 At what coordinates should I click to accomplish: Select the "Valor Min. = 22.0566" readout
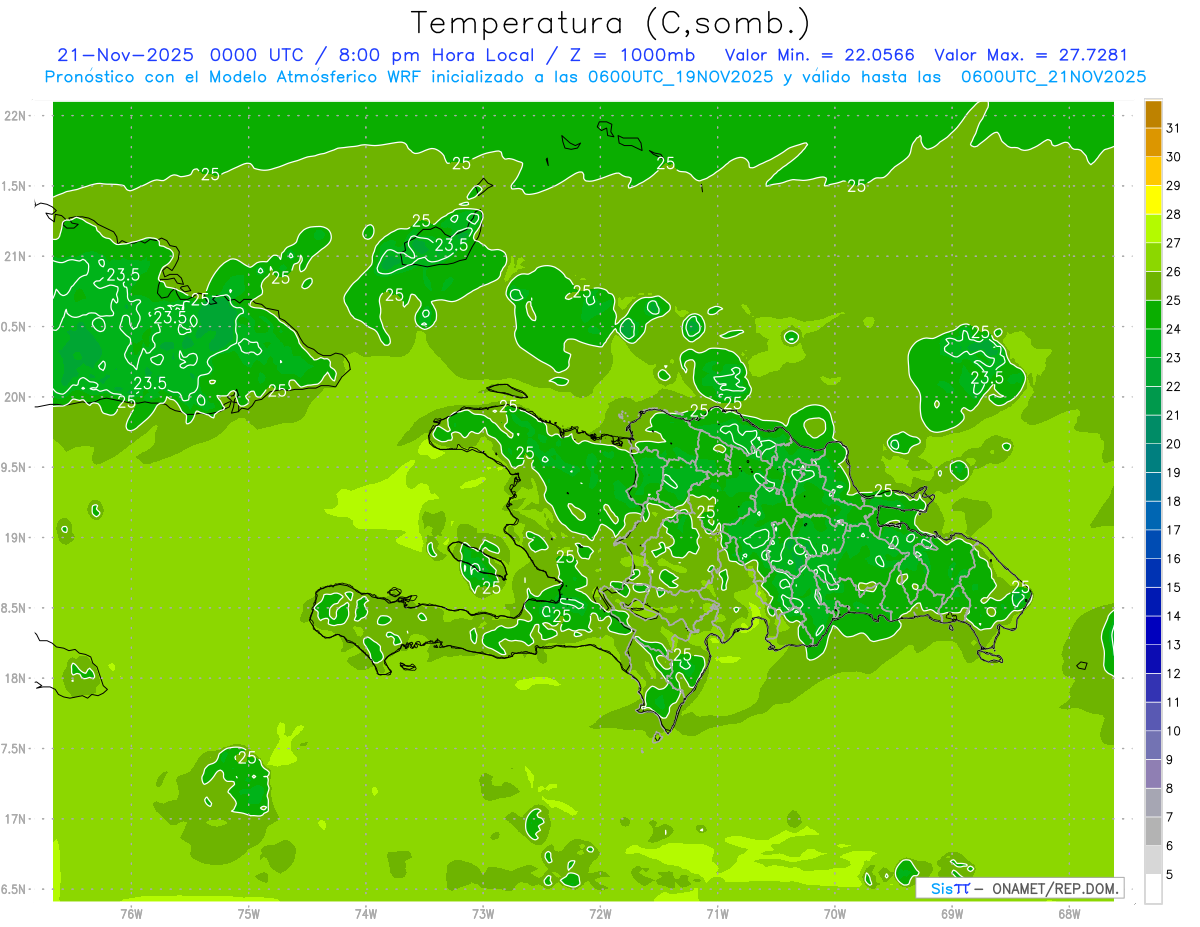(820, 55)
